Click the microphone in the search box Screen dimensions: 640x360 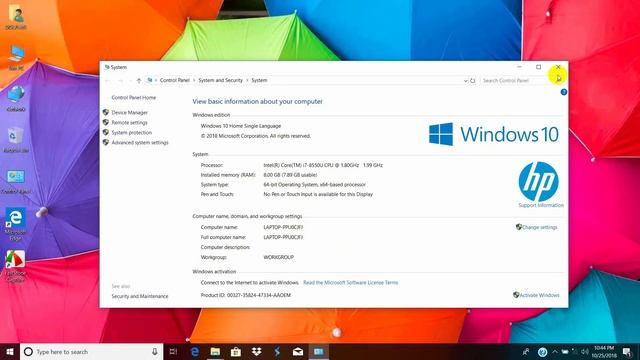click(x=155, y=351)
